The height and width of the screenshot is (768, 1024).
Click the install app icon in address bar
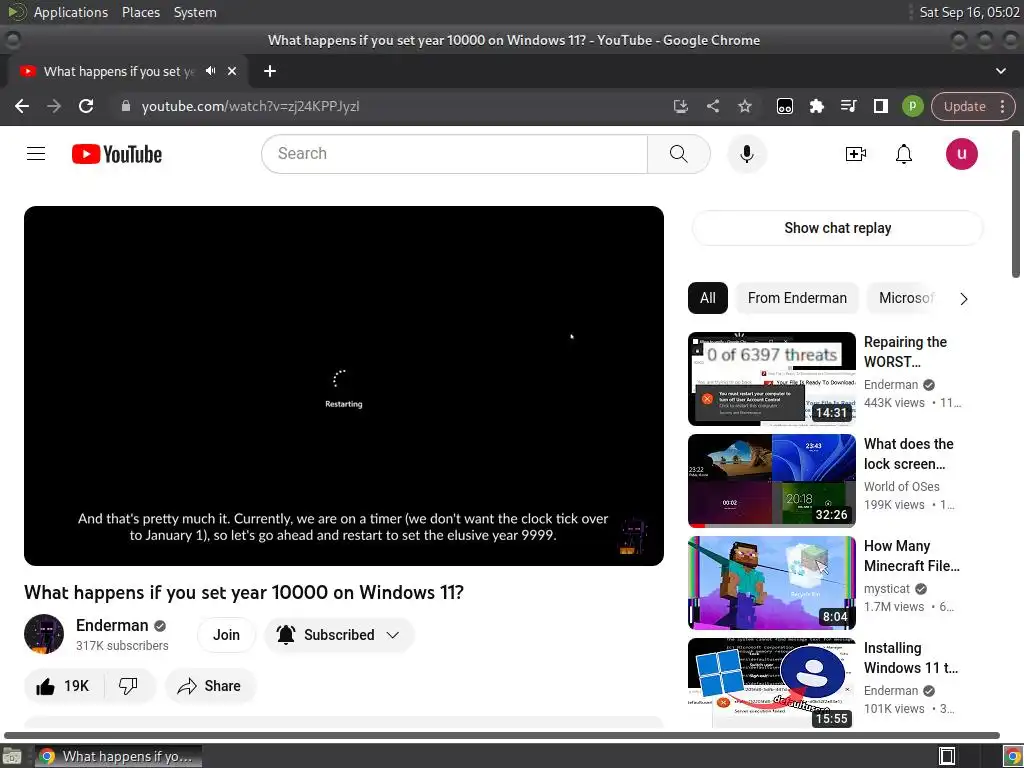(680, 106)
